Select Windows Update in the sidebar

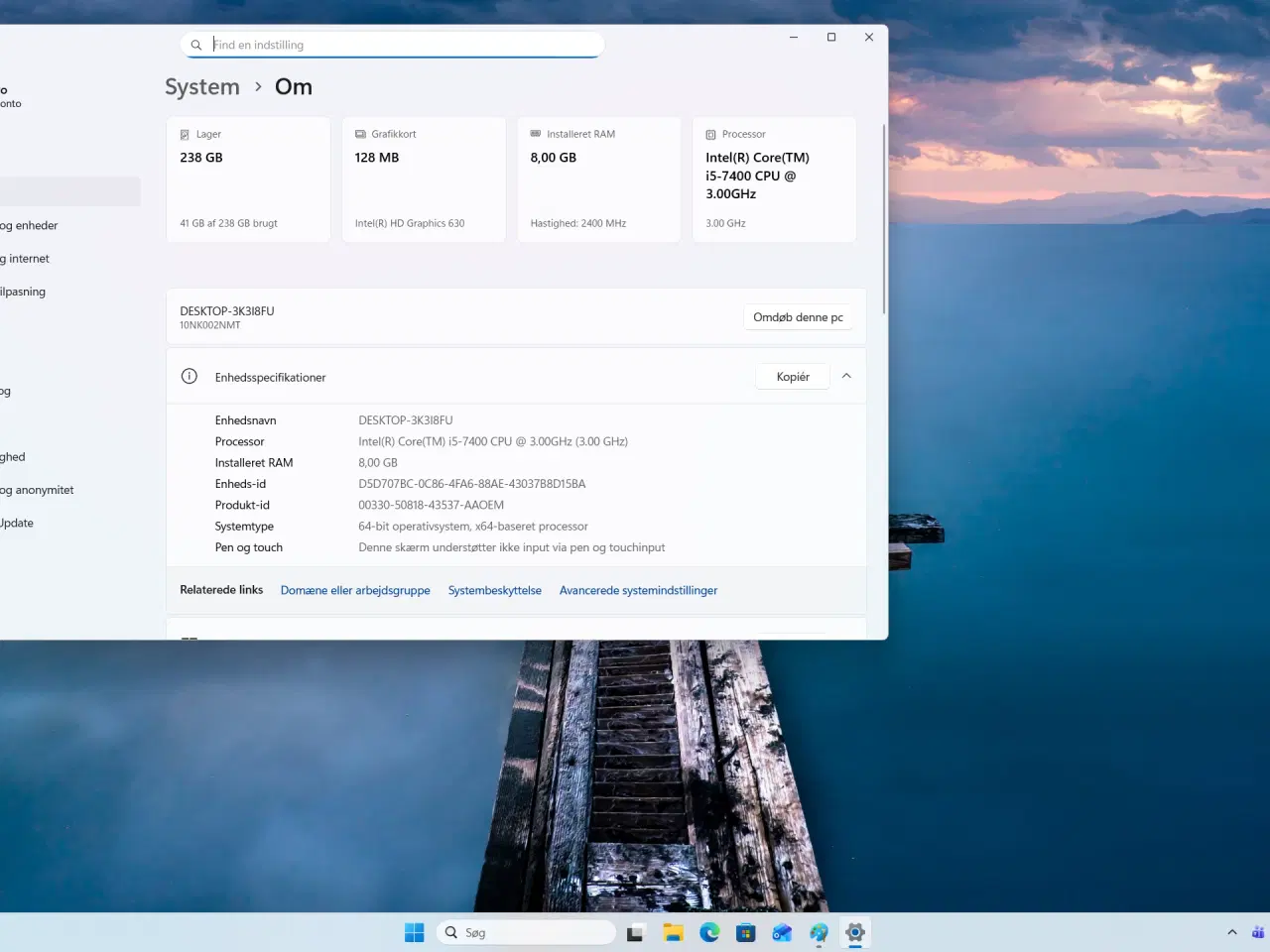[16, 523]
